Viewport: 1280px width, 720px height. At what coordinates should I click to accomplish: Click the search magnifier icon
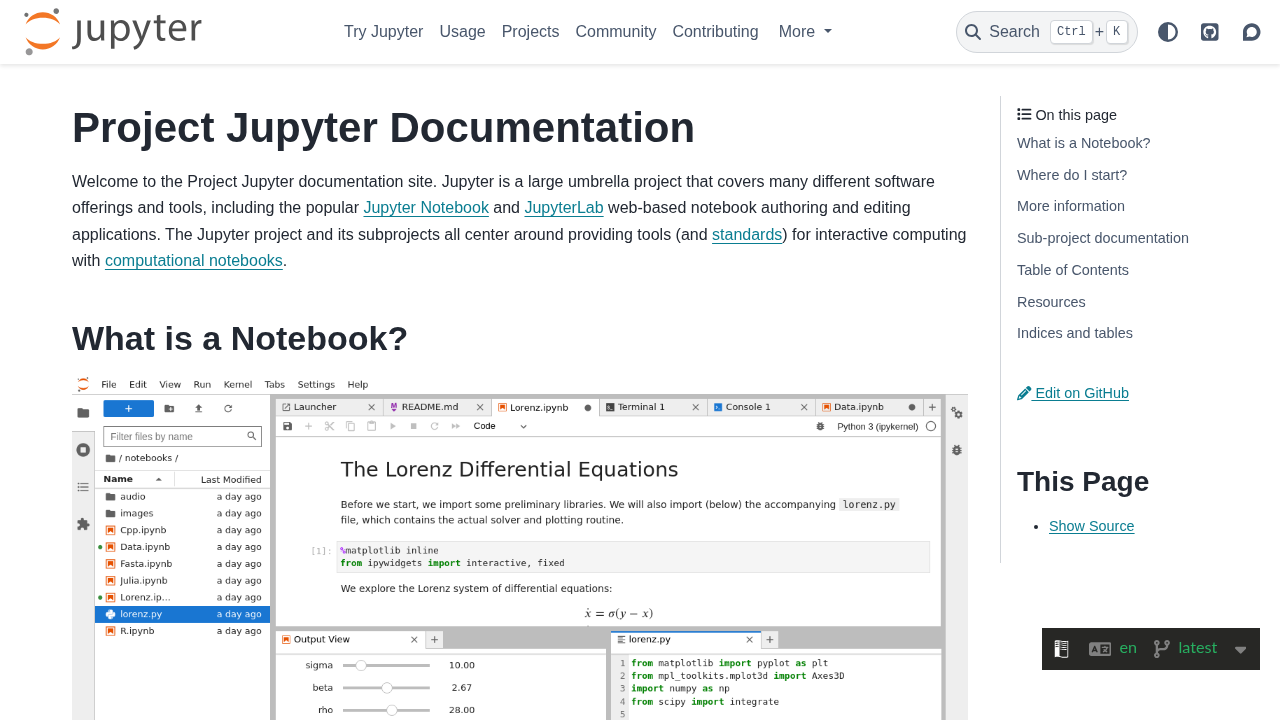[x=973, y=32]
